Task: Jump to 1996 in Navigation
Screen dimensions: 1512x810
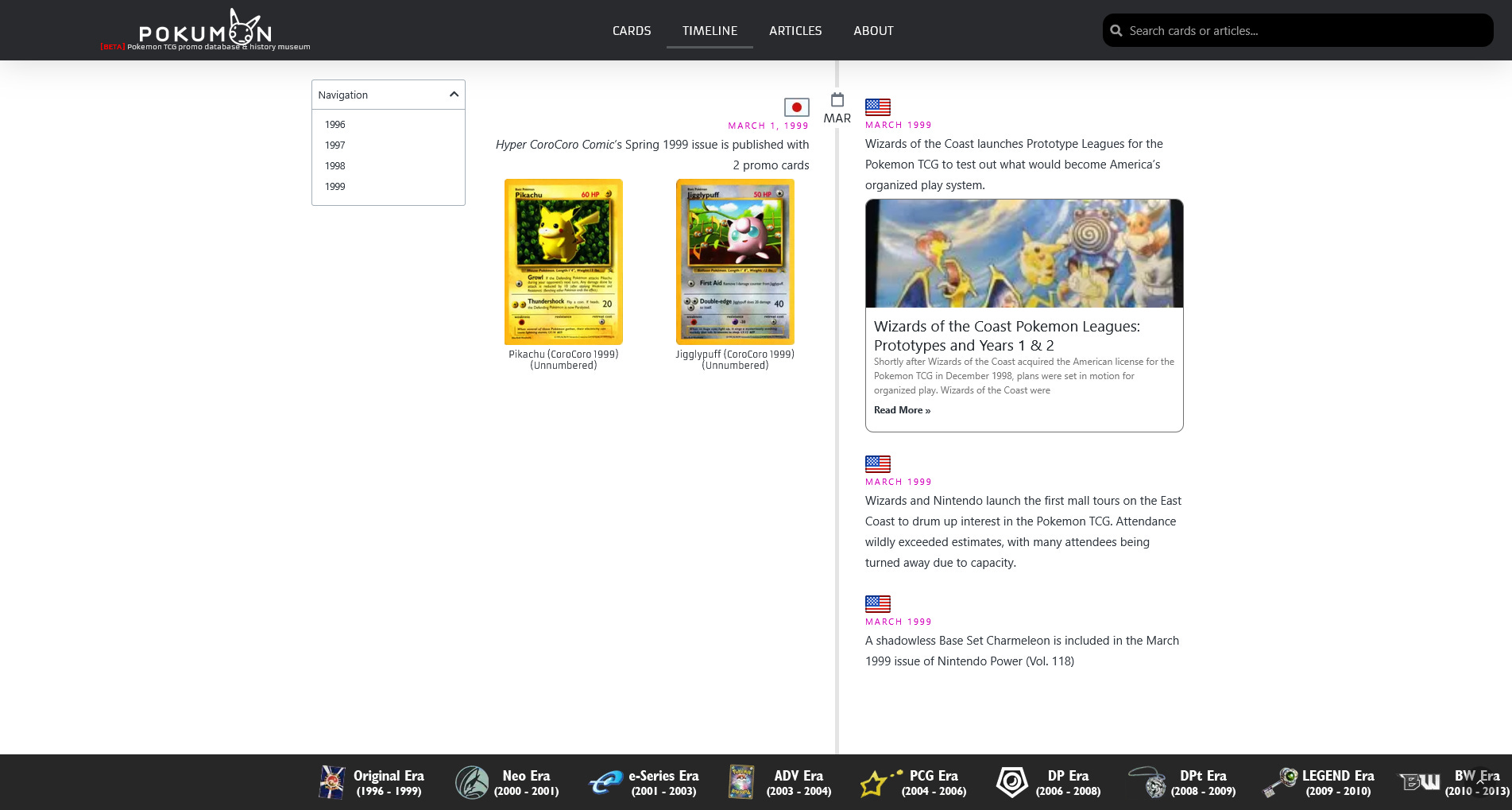Action: (x=335, y=125)
